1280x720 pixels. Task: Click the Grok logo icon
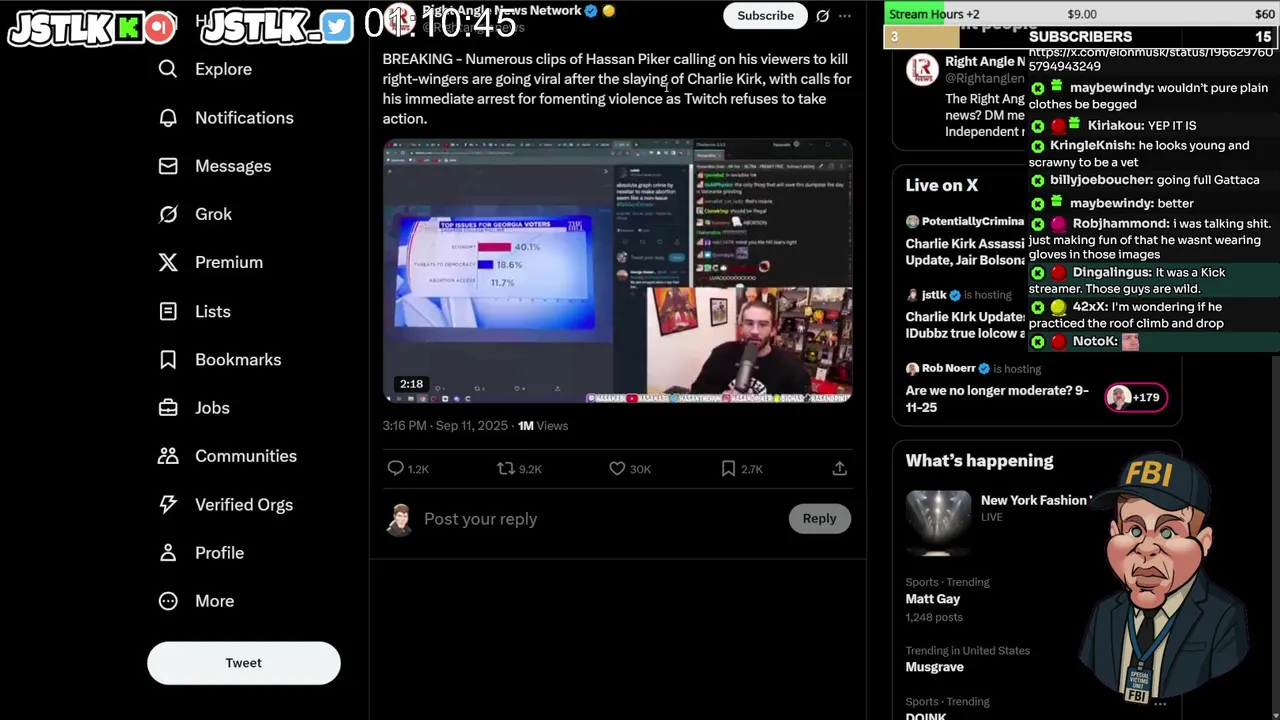(x=168, y=214)
